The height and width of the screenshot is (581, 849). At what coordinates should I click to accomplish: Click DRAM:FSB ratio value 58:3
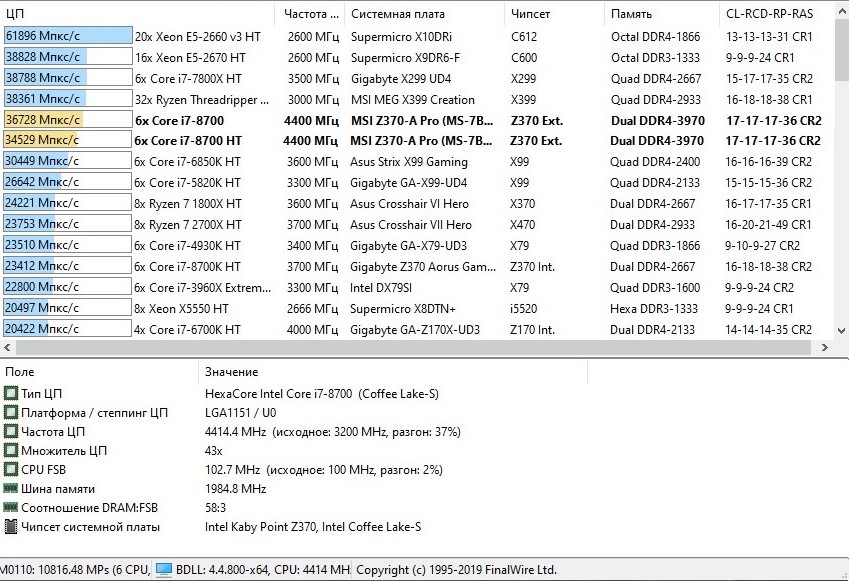tap(215, 507)
